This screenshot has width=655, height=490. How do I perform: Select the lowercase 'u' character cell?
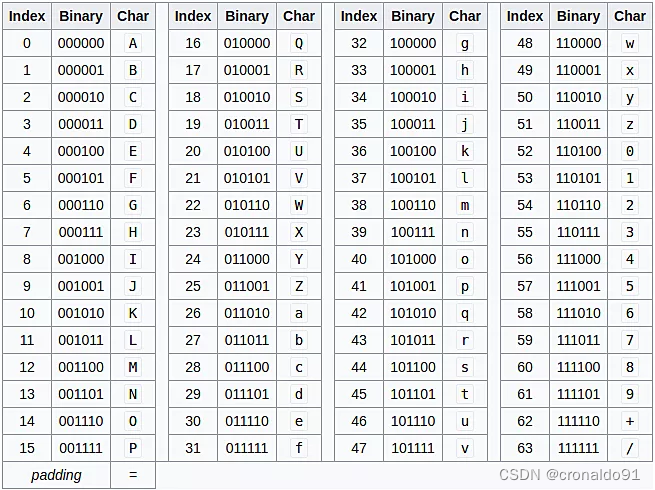click(x=465, y=421)
